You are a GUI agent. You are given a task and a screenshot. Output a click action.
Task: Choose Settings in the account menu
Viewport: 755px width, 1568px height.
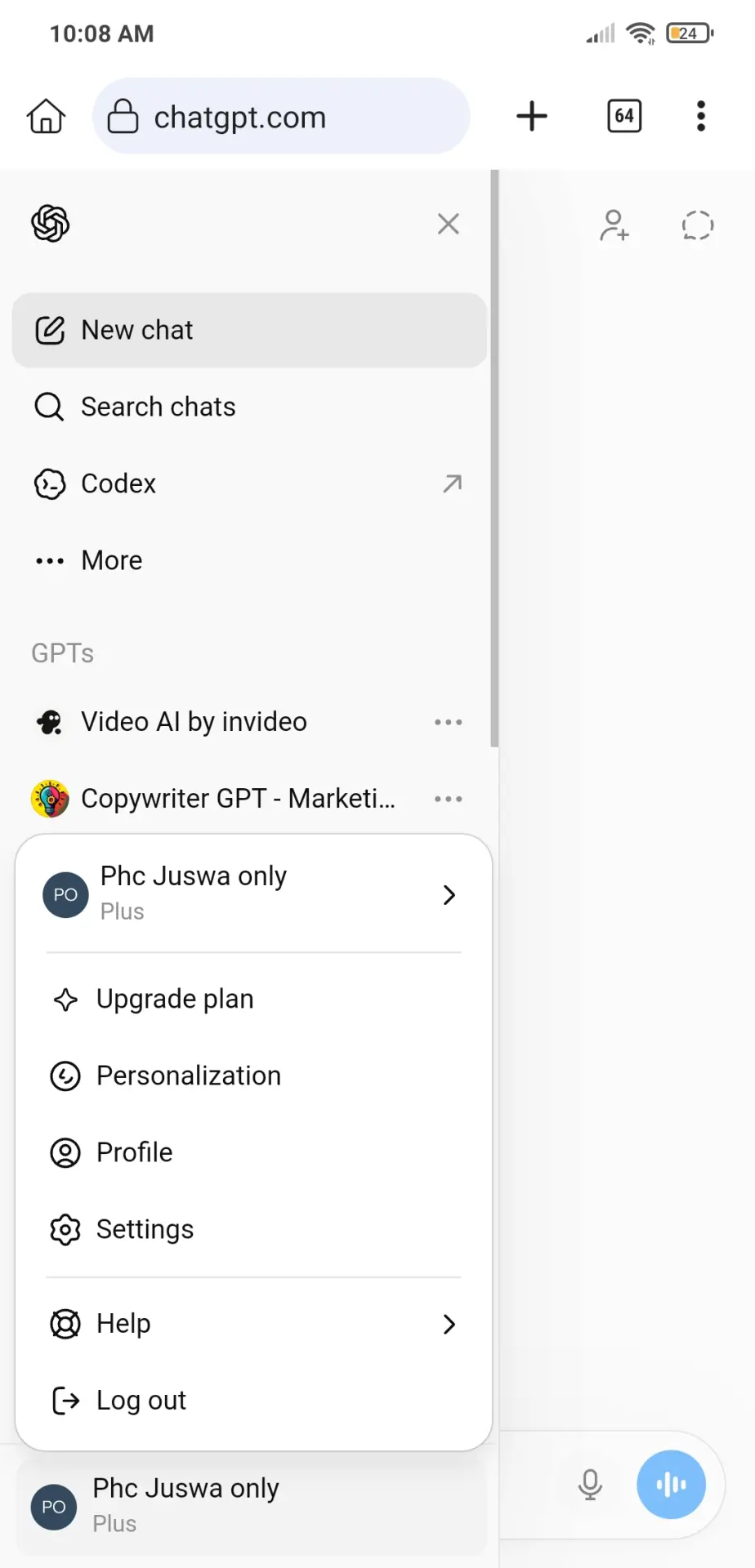point(253,1229)
